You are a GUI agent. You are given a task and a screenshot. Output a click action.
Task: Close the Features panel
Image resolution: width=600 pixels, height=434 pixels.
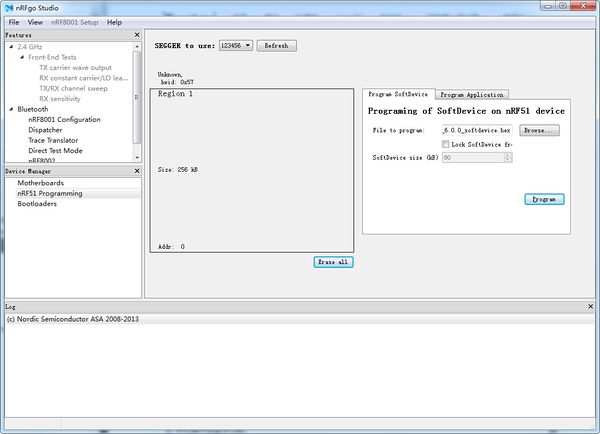(137, 35)
